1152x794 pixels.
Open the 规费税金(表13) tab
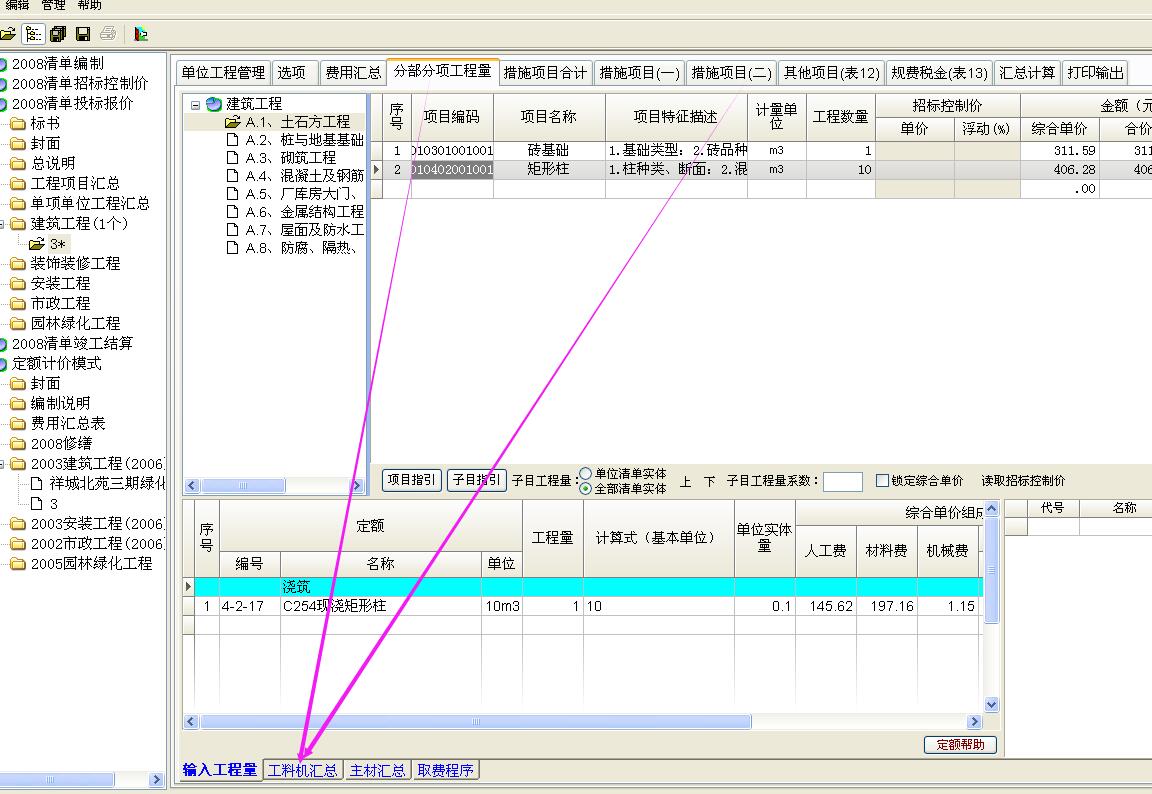tap(939, 73)
